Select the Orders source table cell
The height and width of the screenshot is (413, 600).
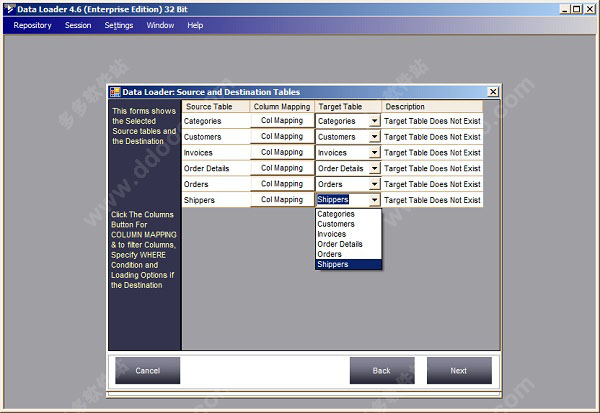pos(216,184)
